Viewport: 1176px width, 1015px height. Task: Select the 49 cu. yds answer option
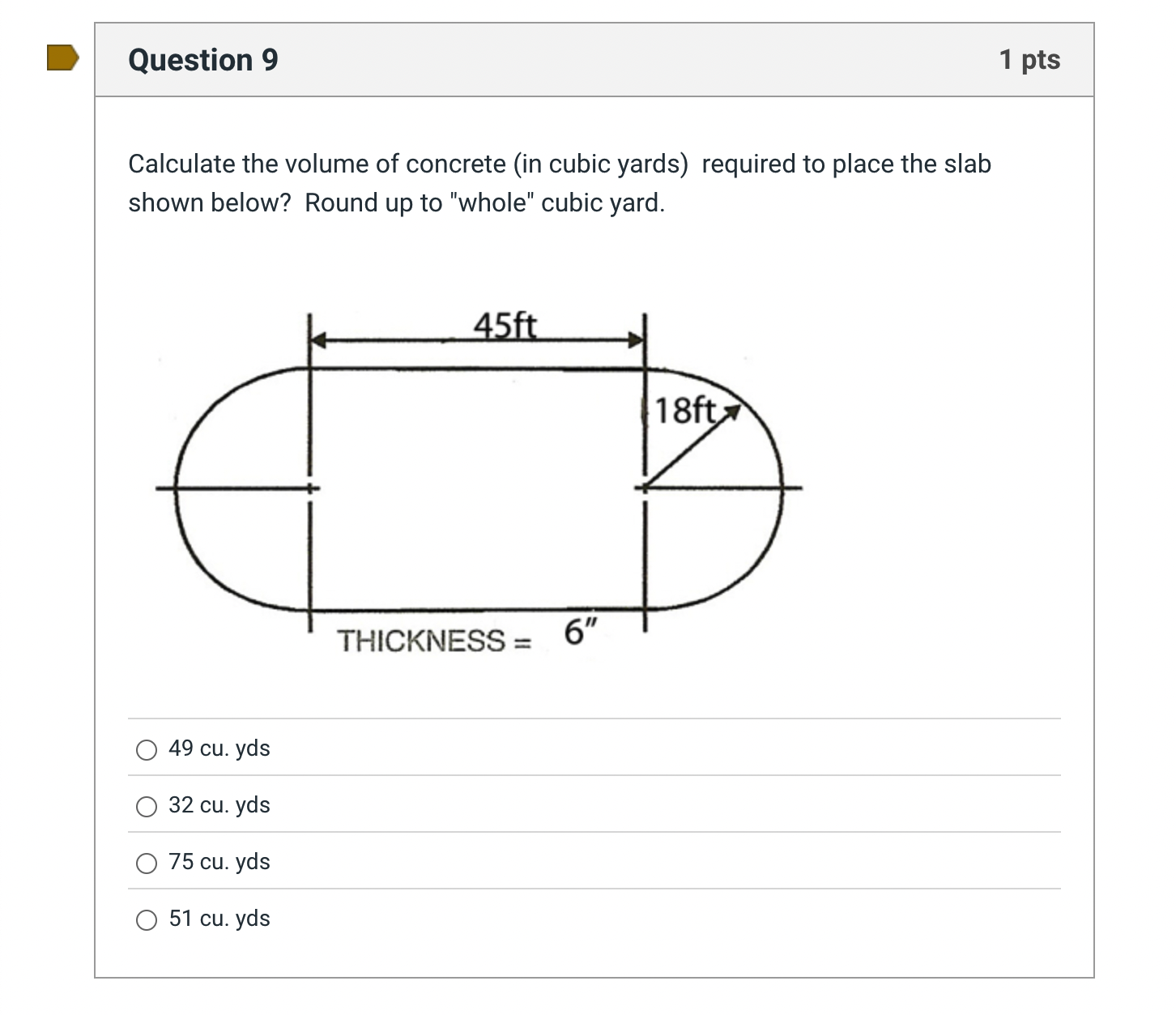(147, 749)
